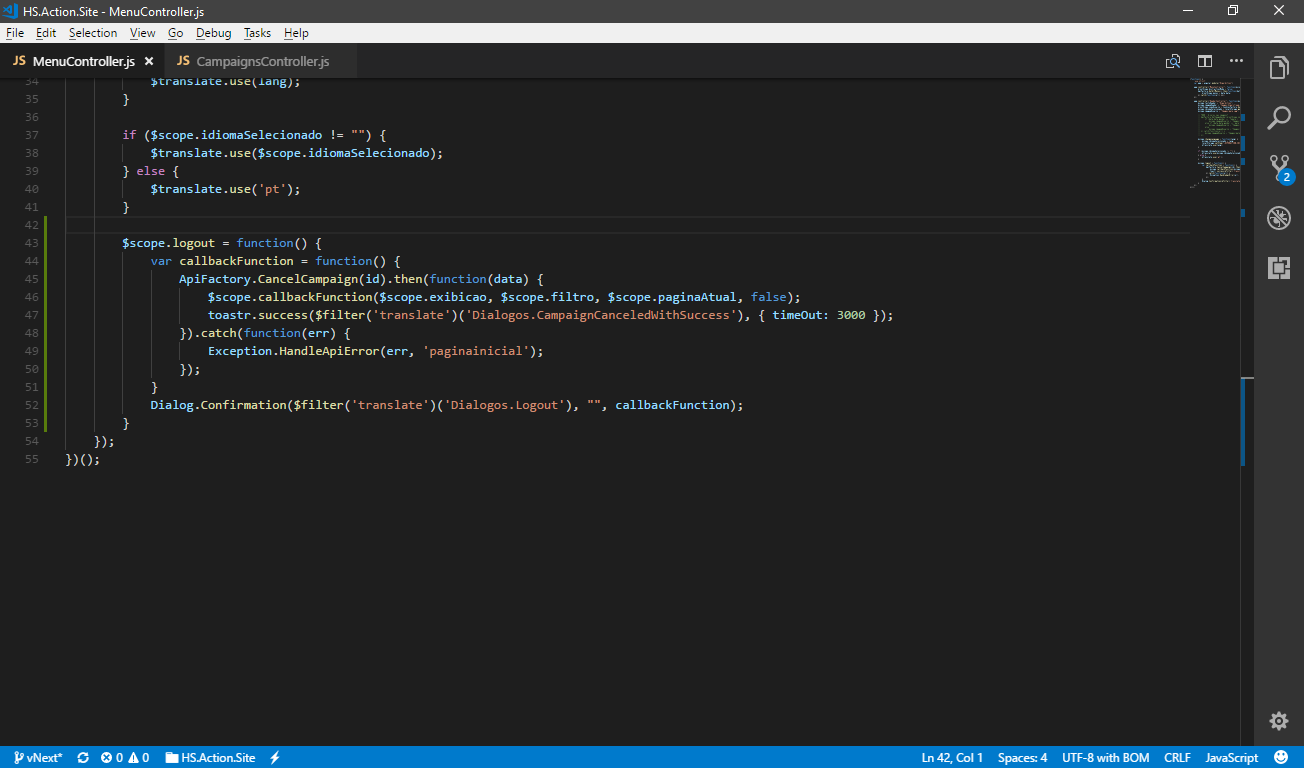Open problems via errors and warnings counter
The image size is (1304, 768).
coord(125,758)
